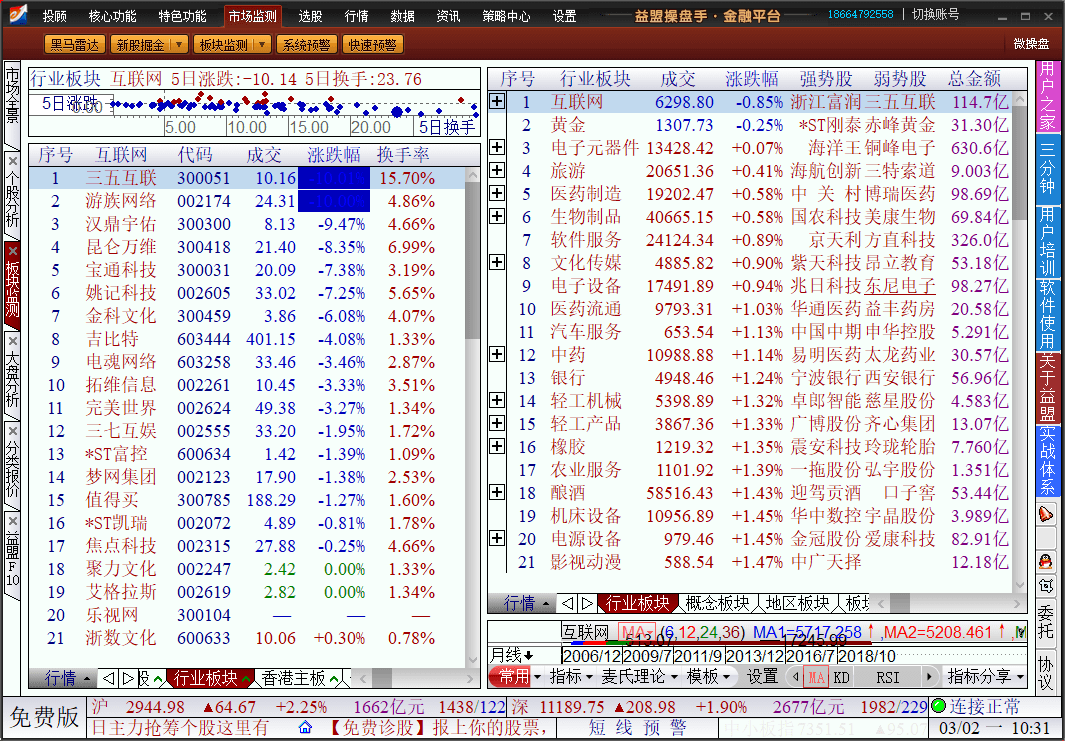Select the KD indicator

841,676
